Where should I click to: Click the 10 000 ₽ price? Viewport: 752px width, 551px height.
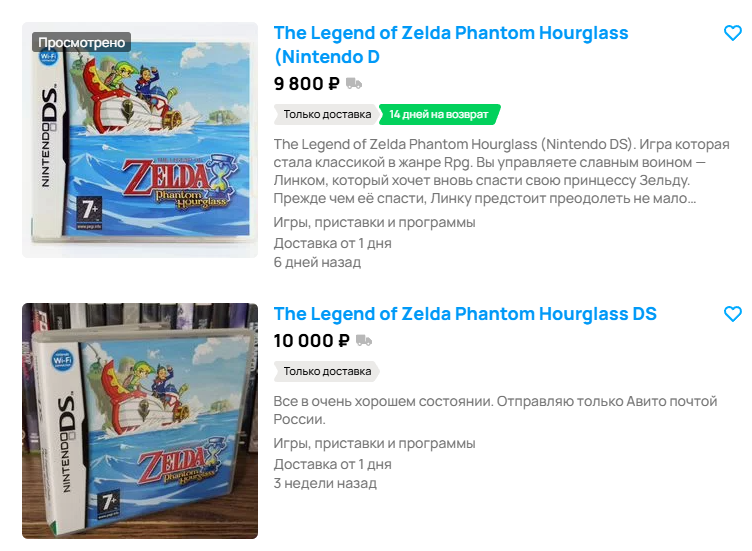[x=311, y=341]
